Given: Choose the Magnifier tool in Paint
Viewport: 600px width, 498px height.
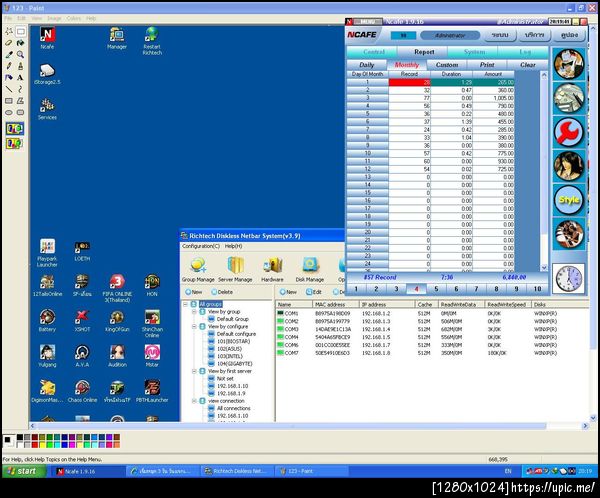Looking at the screenshot, I should tap(21, 54).
